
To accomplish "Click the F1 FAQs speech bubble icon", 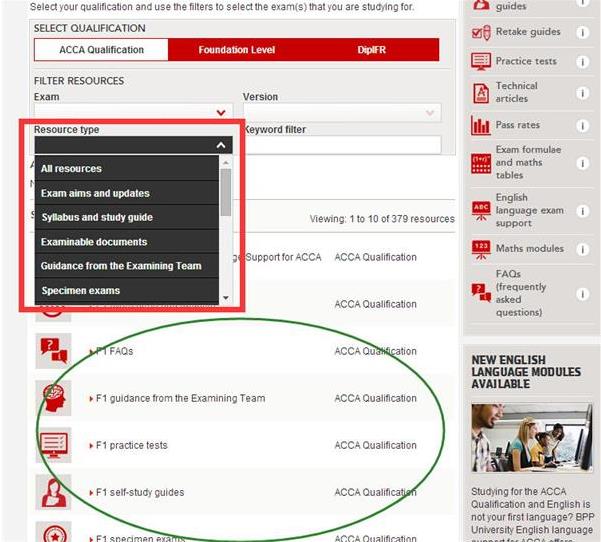I will point(53,351).
